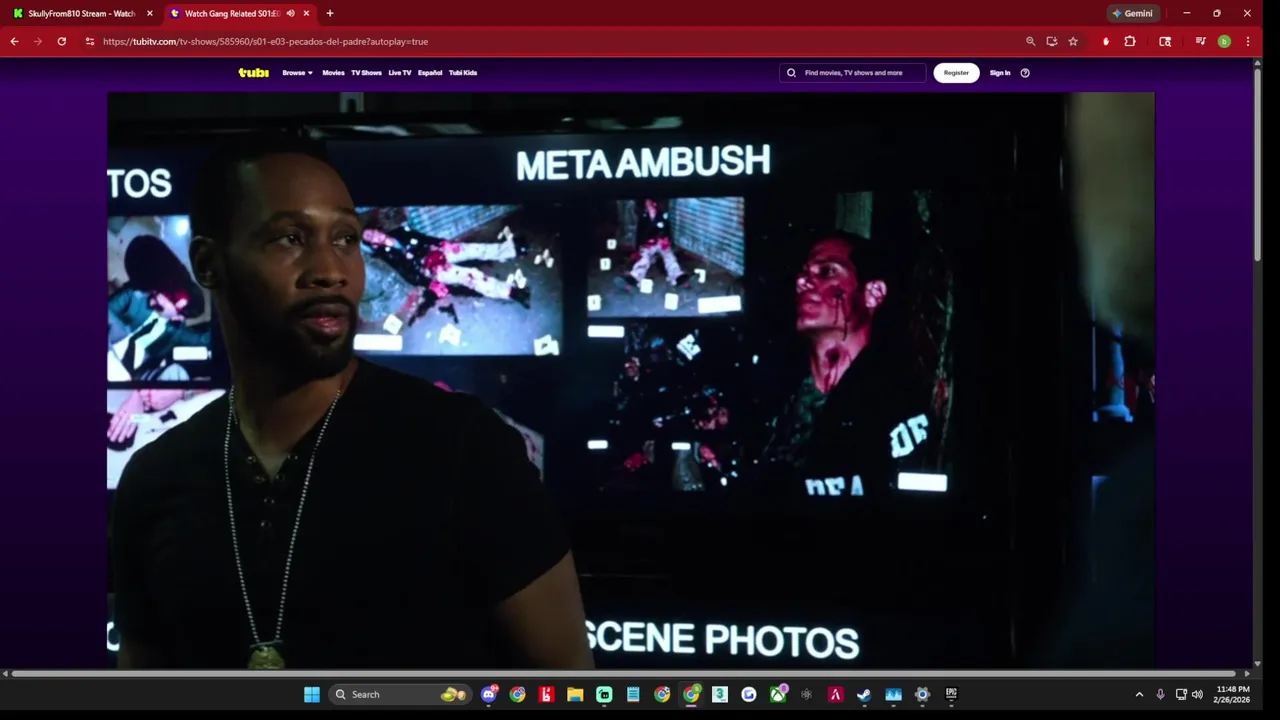Image resolution: width=1280 pixels, height=720 pixels.
Task: Open the Extensions puzzle icon
Action: [x=1130, y=41]
